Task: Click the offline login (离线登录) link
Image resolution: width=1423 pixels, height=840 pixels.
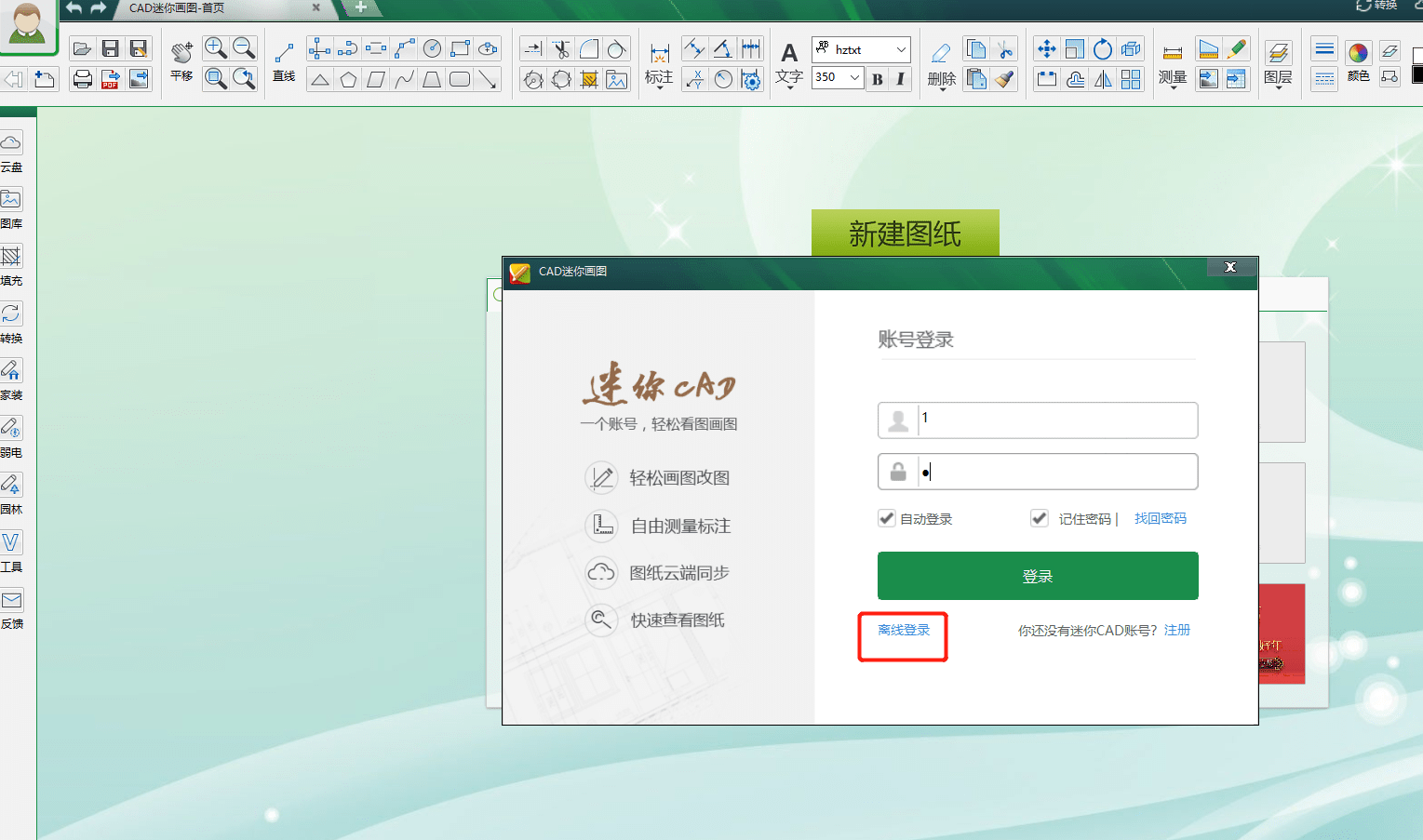Action: [x=904, y=630]
